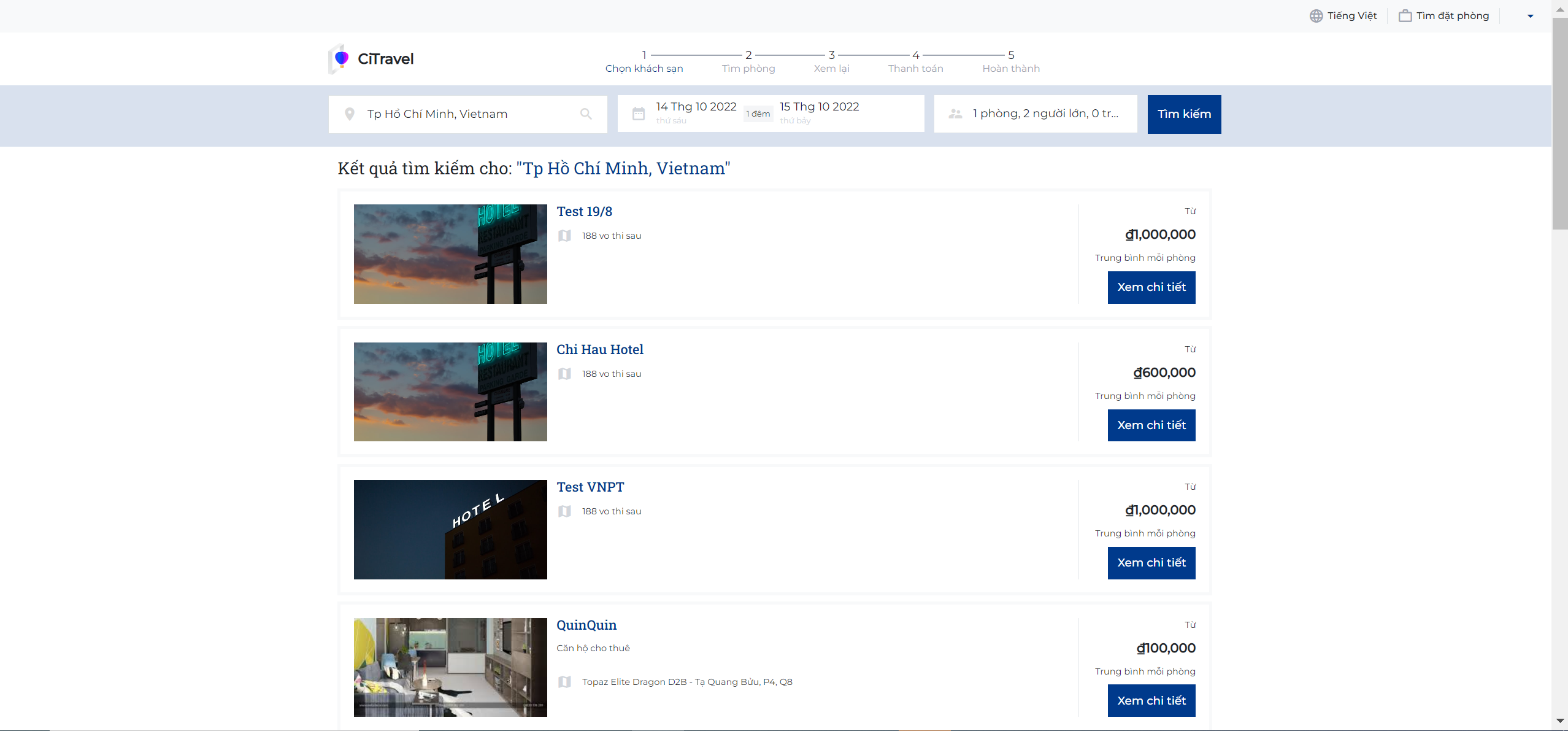
Task: Click the location pin icon in search
Action: (350, 114)
